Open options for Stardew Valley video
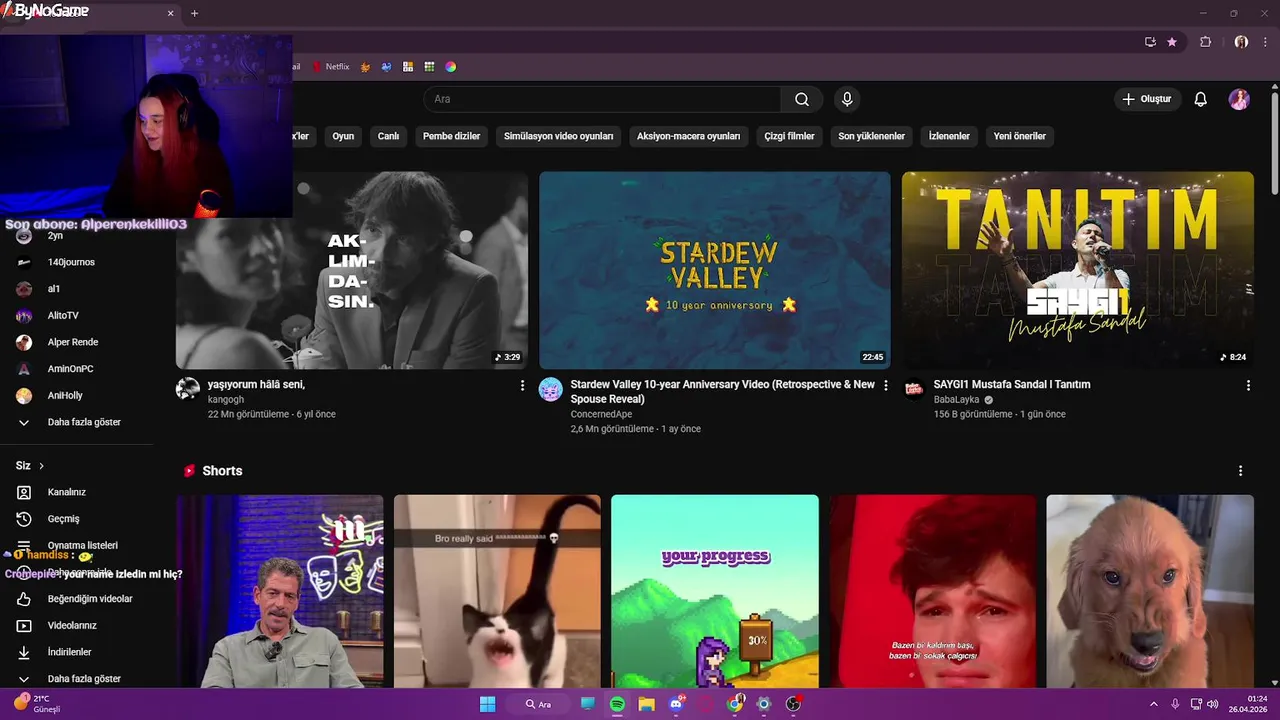This screenshot has width=1280, height=720. [885, 385]
